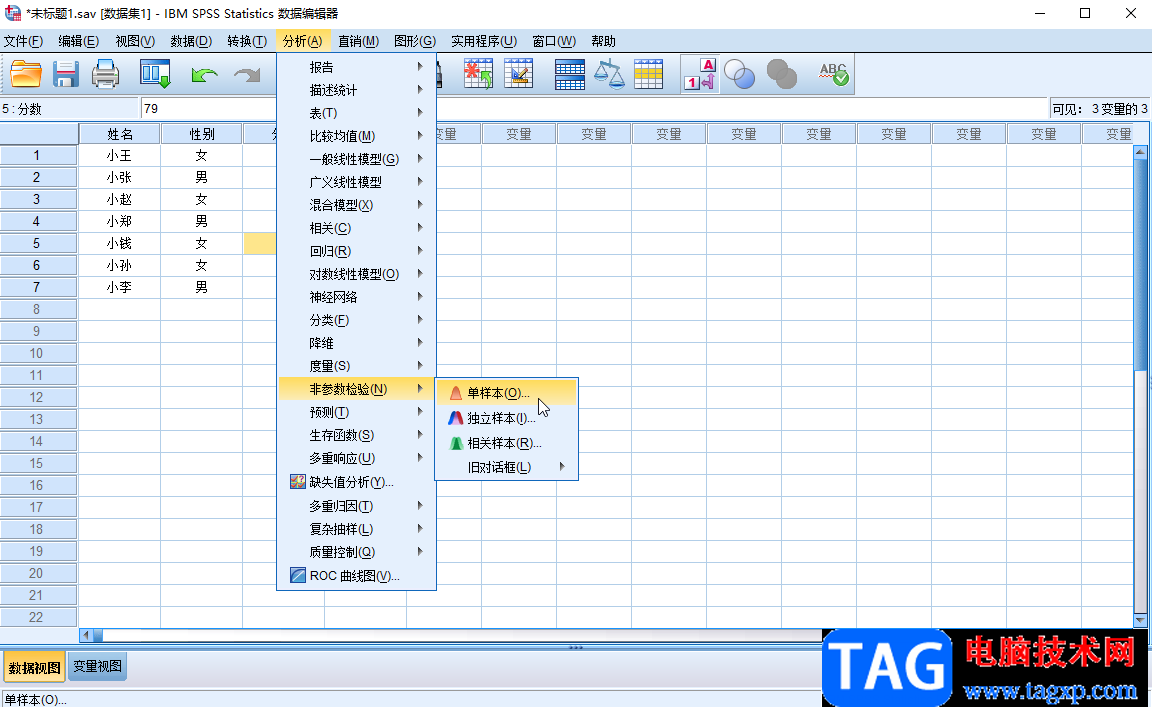The image size is (1152, 707).
Task: Recall recently used dialogs icon
Action: pos(155,74)
